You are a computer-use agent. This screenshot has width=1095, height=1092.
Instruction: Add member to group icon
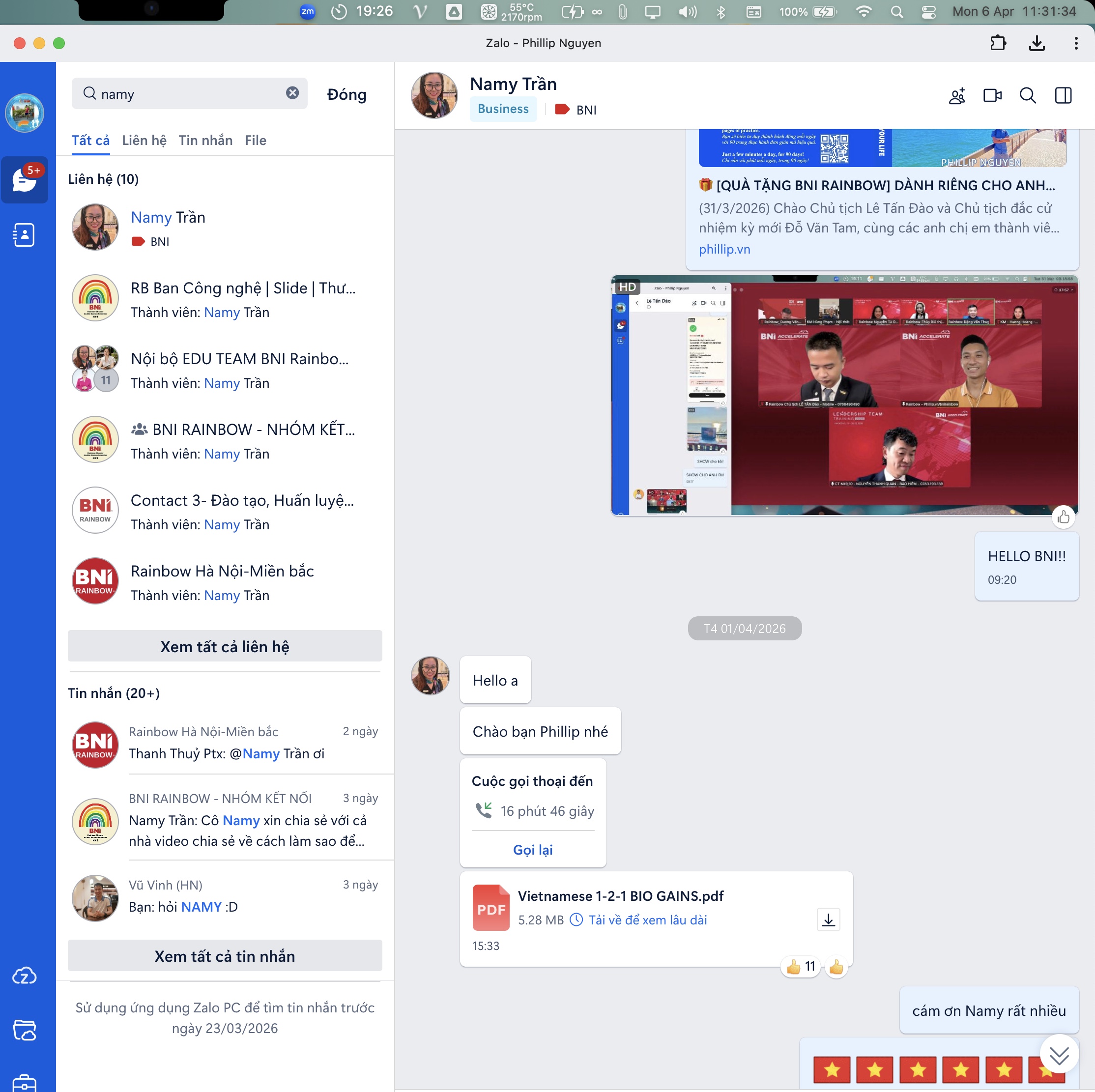(x=957, y=96)
